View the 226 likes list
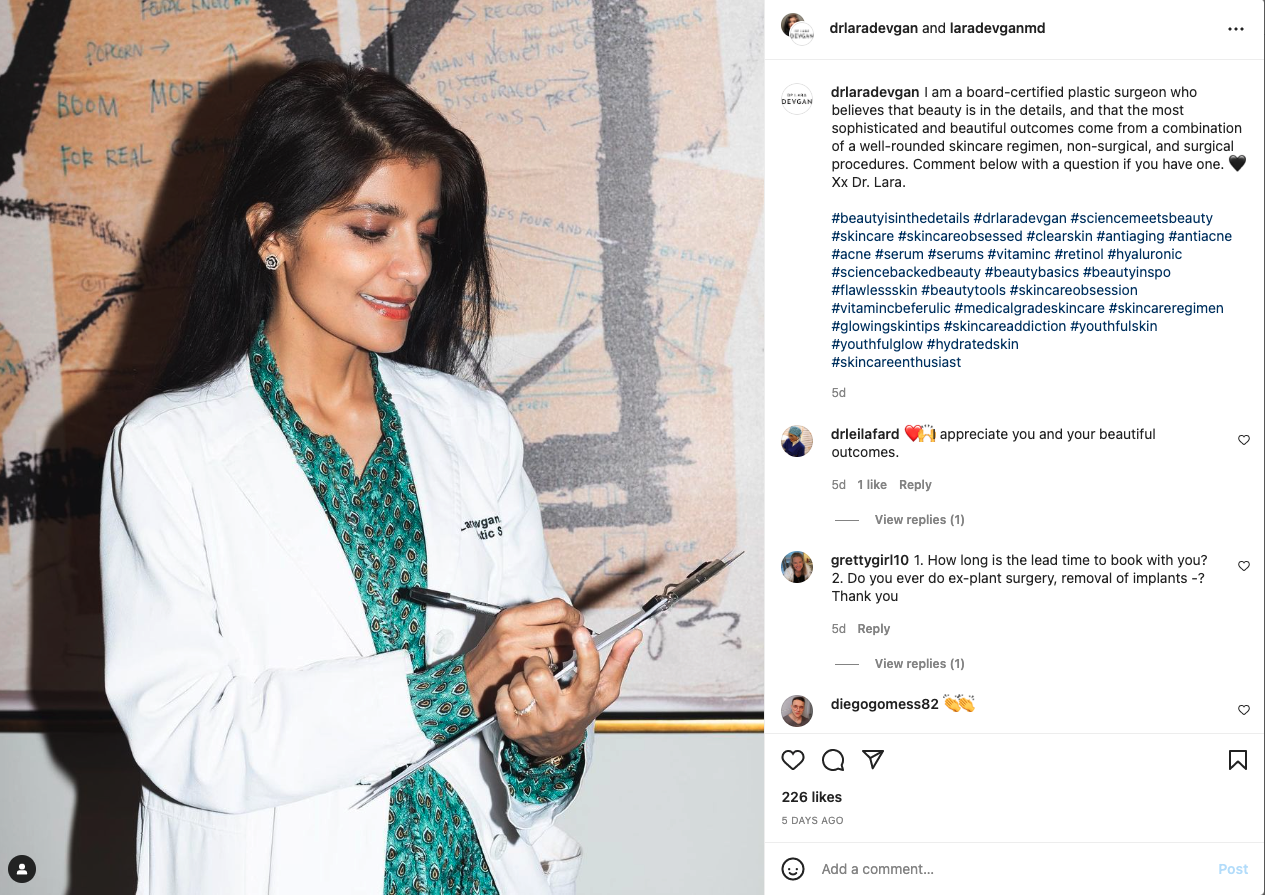 812,797
